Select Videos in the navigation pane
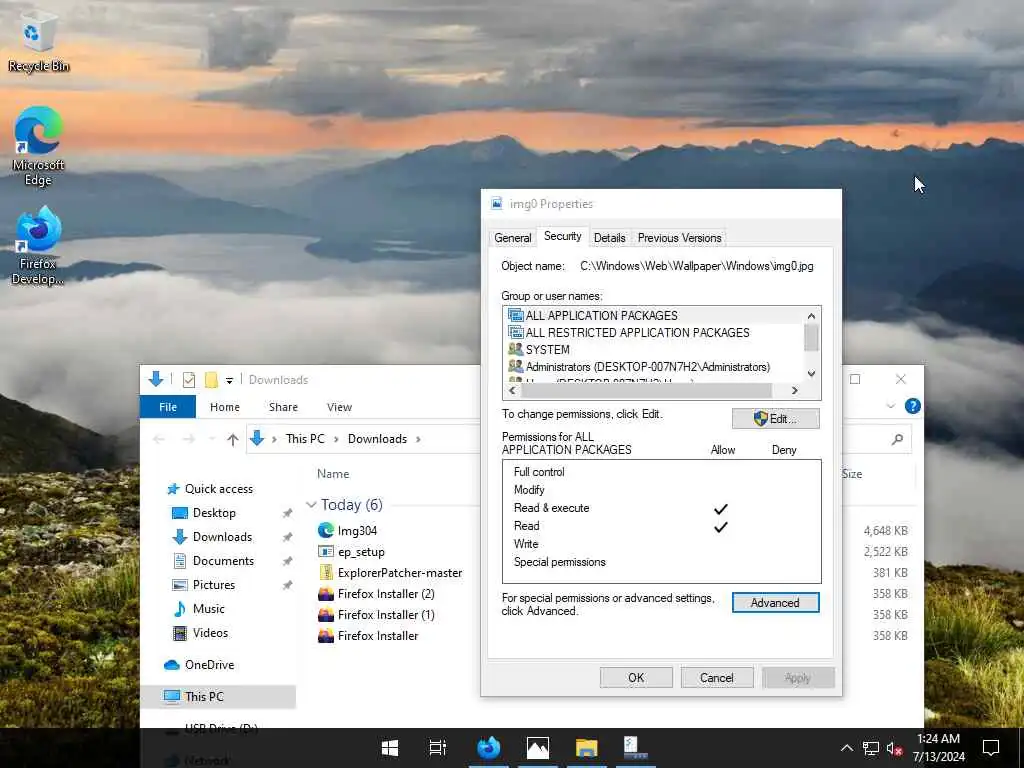1024x768 pixels. tap(210, 632)
